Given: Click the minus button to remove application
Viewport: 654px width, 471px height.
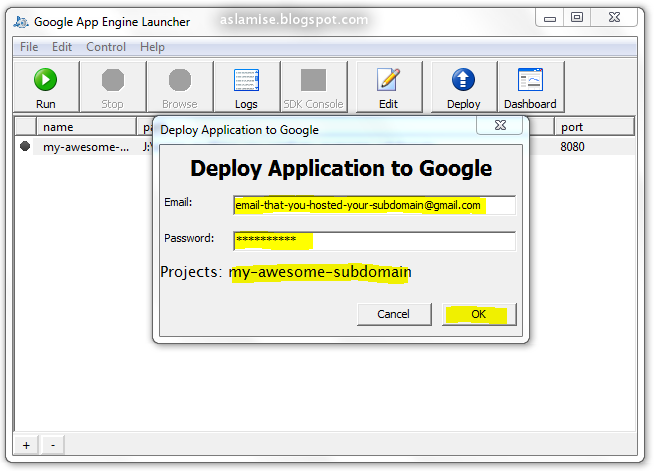Looking at the screenshot, I should (x=53, y=445).
